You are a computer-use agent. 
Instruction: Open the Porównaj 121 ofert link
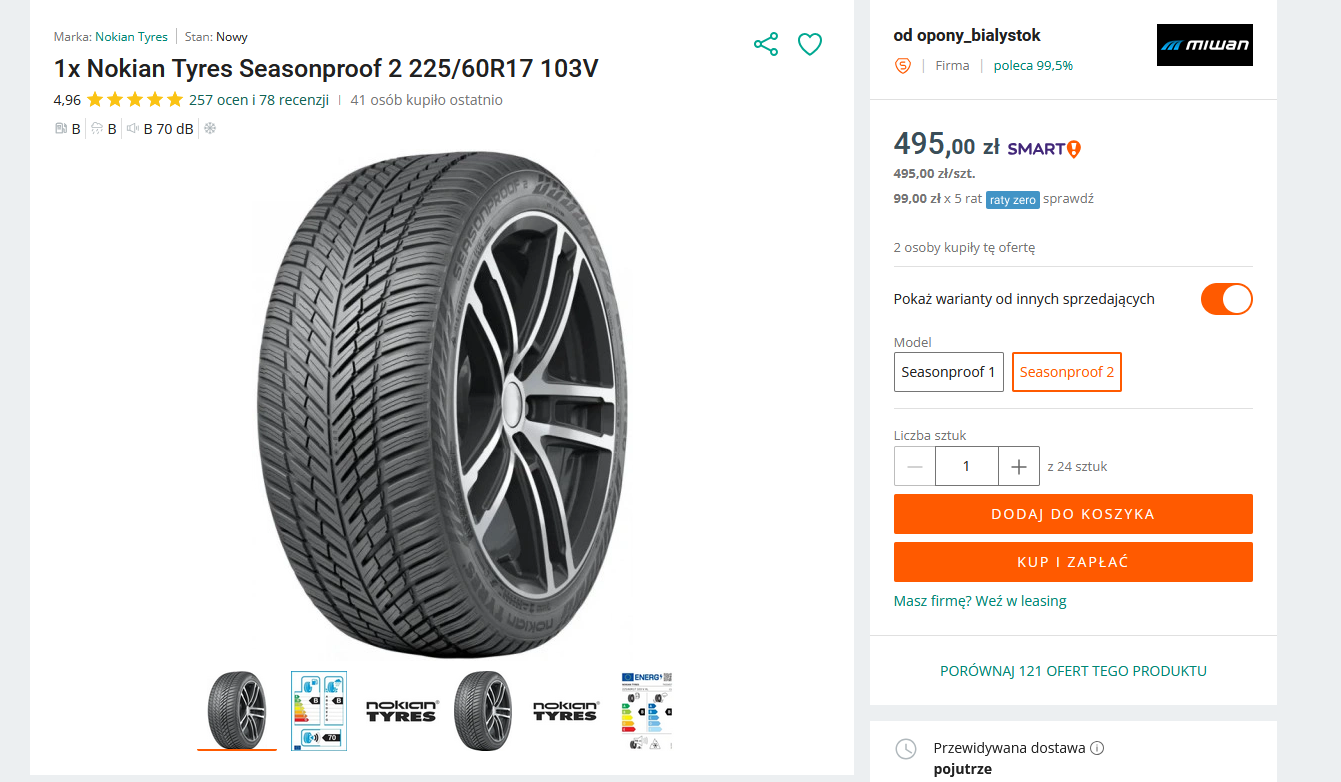(x=1073, y=671)
